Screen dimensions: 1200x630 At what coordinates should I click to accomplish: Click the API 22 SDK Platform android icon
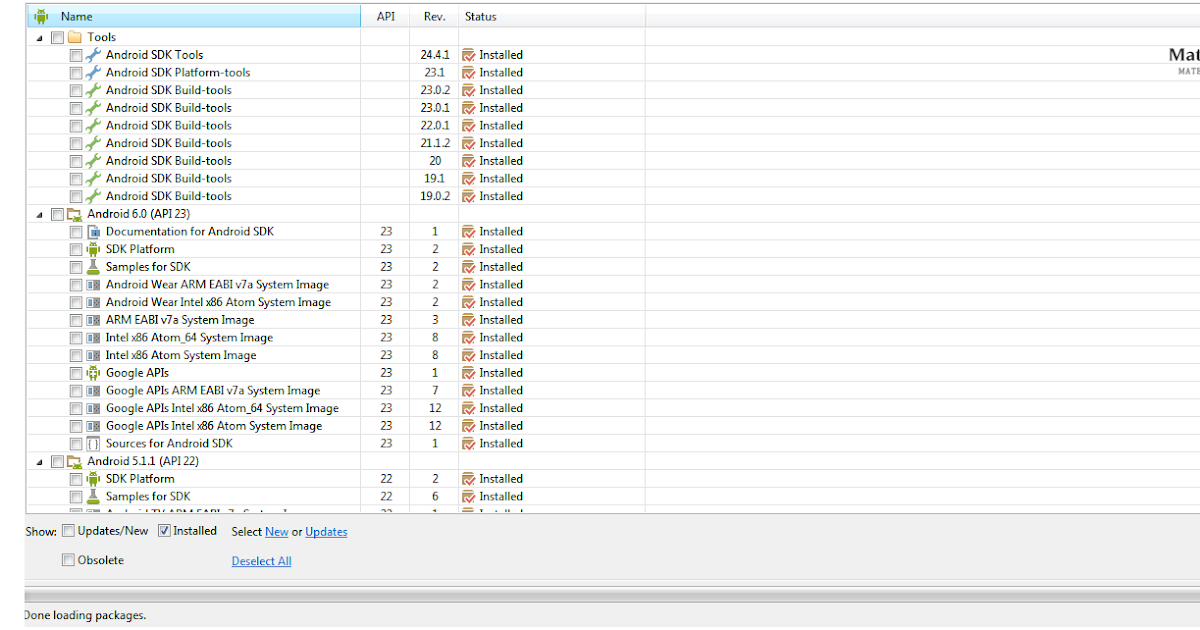(94, 479)
